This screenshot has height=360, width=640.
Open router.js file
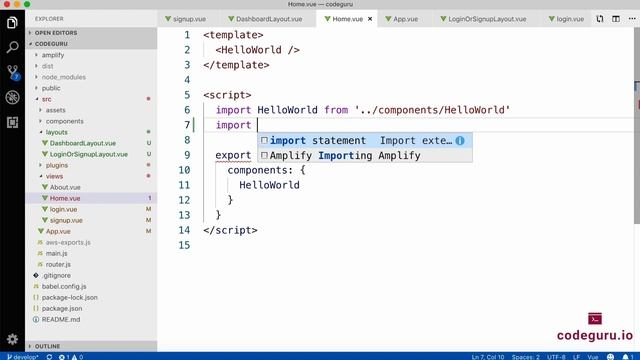[91, 264]
